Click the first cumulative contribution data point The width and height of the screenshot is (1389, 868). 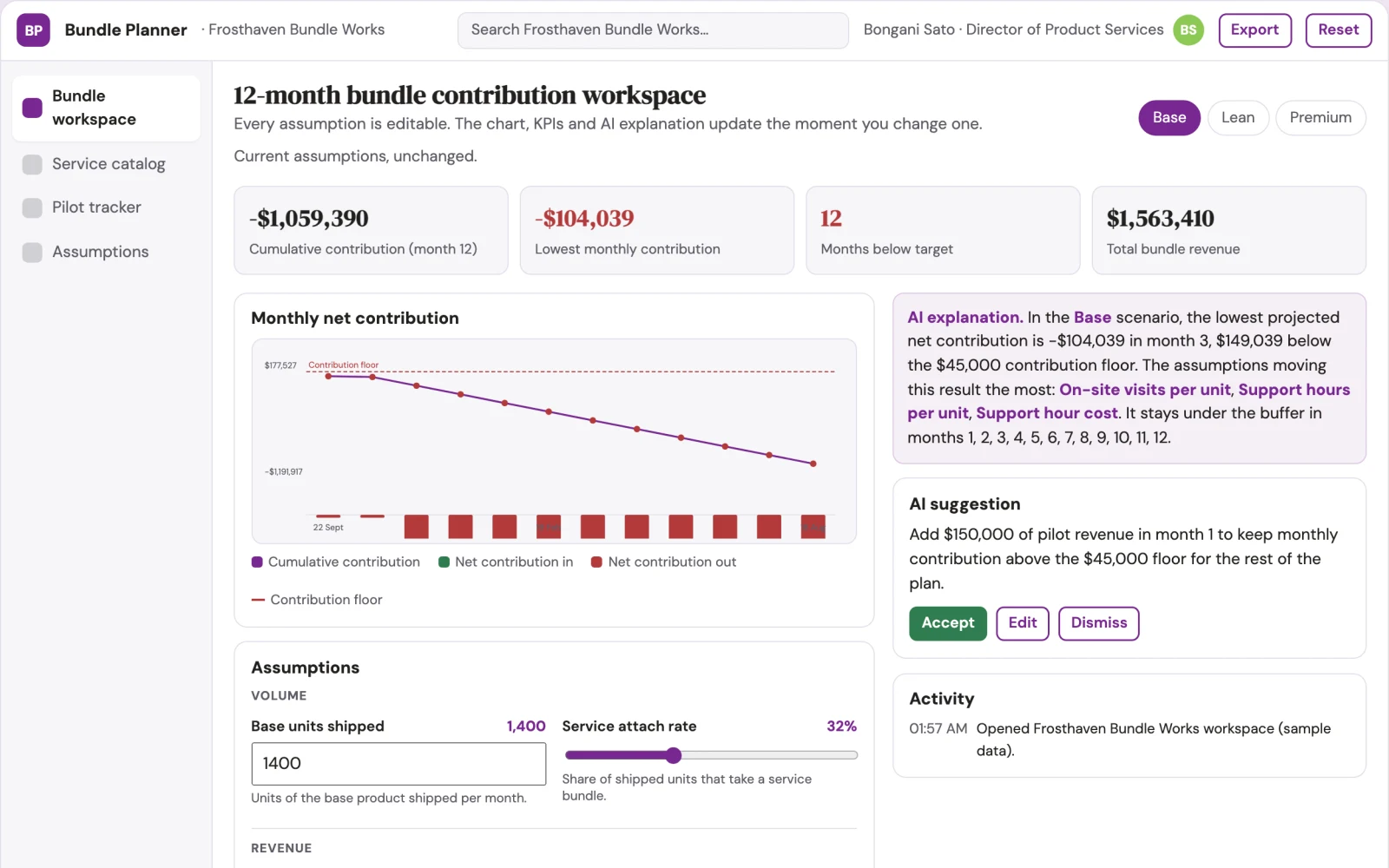click(x=328, y=376)
